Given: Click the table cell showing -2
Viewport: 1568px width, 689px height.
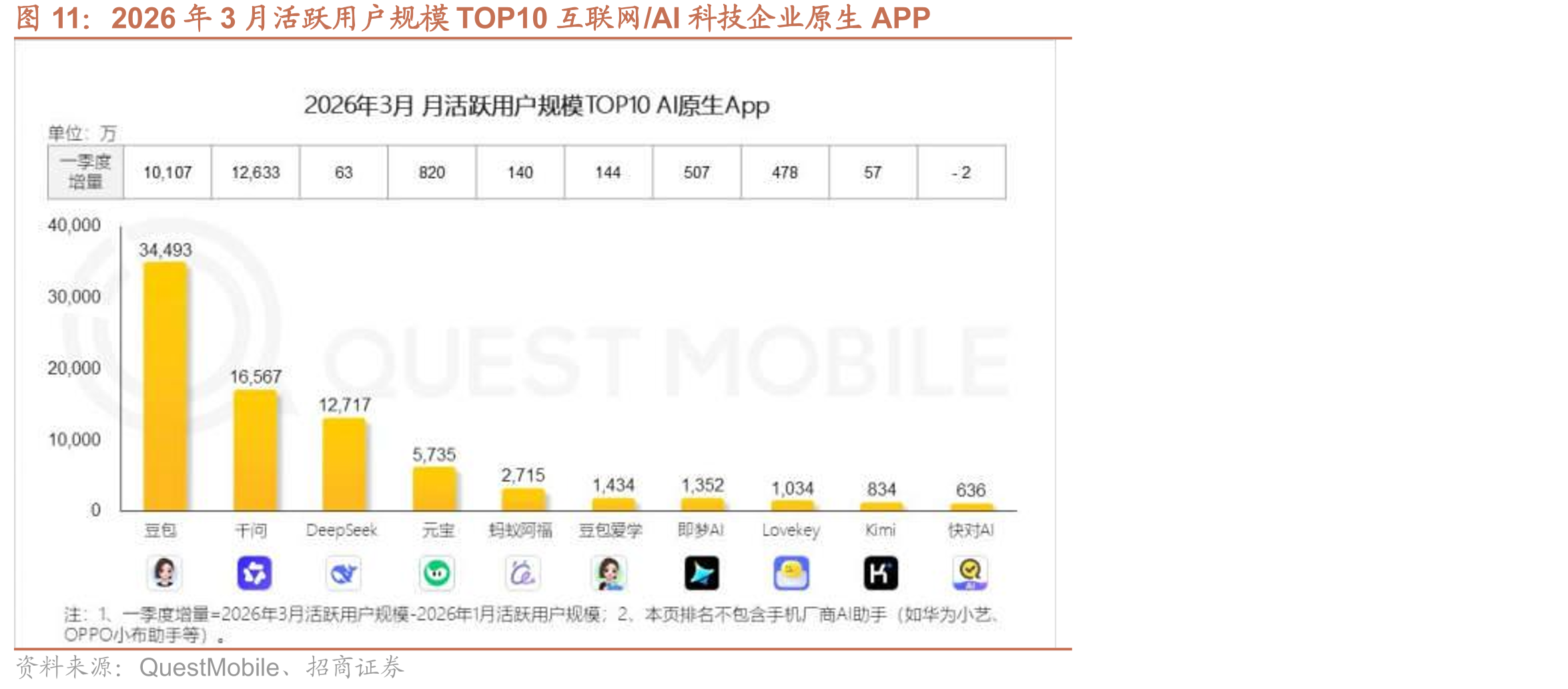Looking at the screenshot, I should (961, 173).
